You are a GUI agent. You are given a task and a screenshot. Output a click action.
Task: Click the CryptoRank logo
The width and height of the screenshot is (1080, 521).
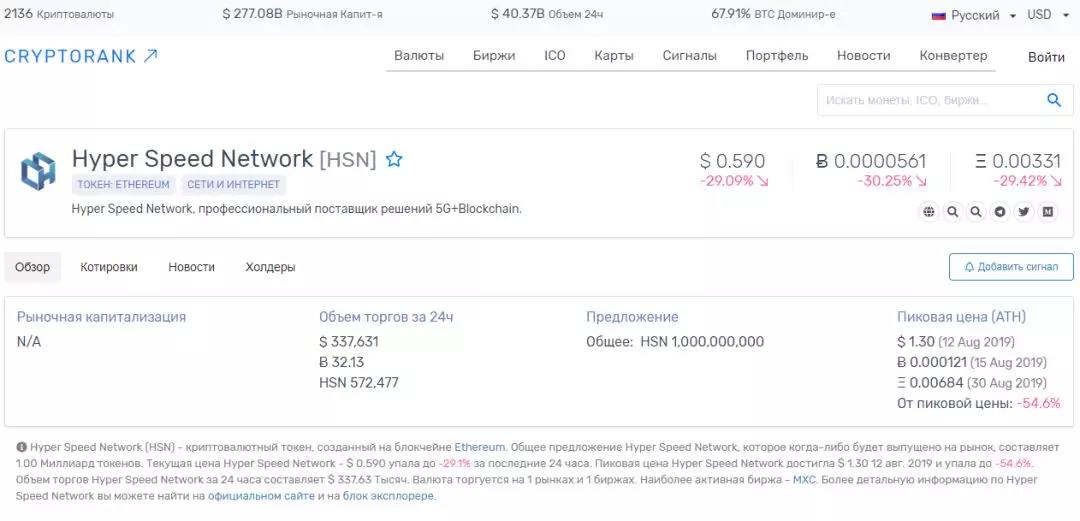[x=81, y=57]
